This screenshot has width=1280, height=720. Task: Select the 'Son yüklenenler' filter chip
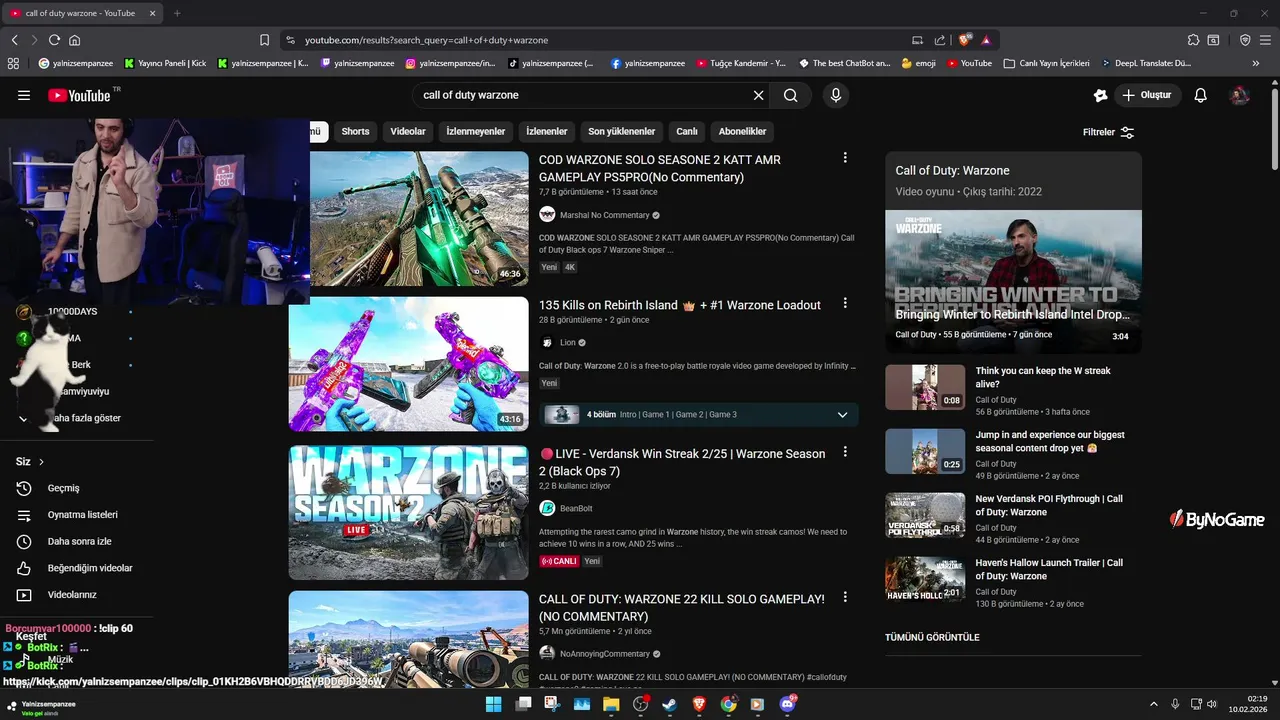pyautogui.click(x=621, y=131)
